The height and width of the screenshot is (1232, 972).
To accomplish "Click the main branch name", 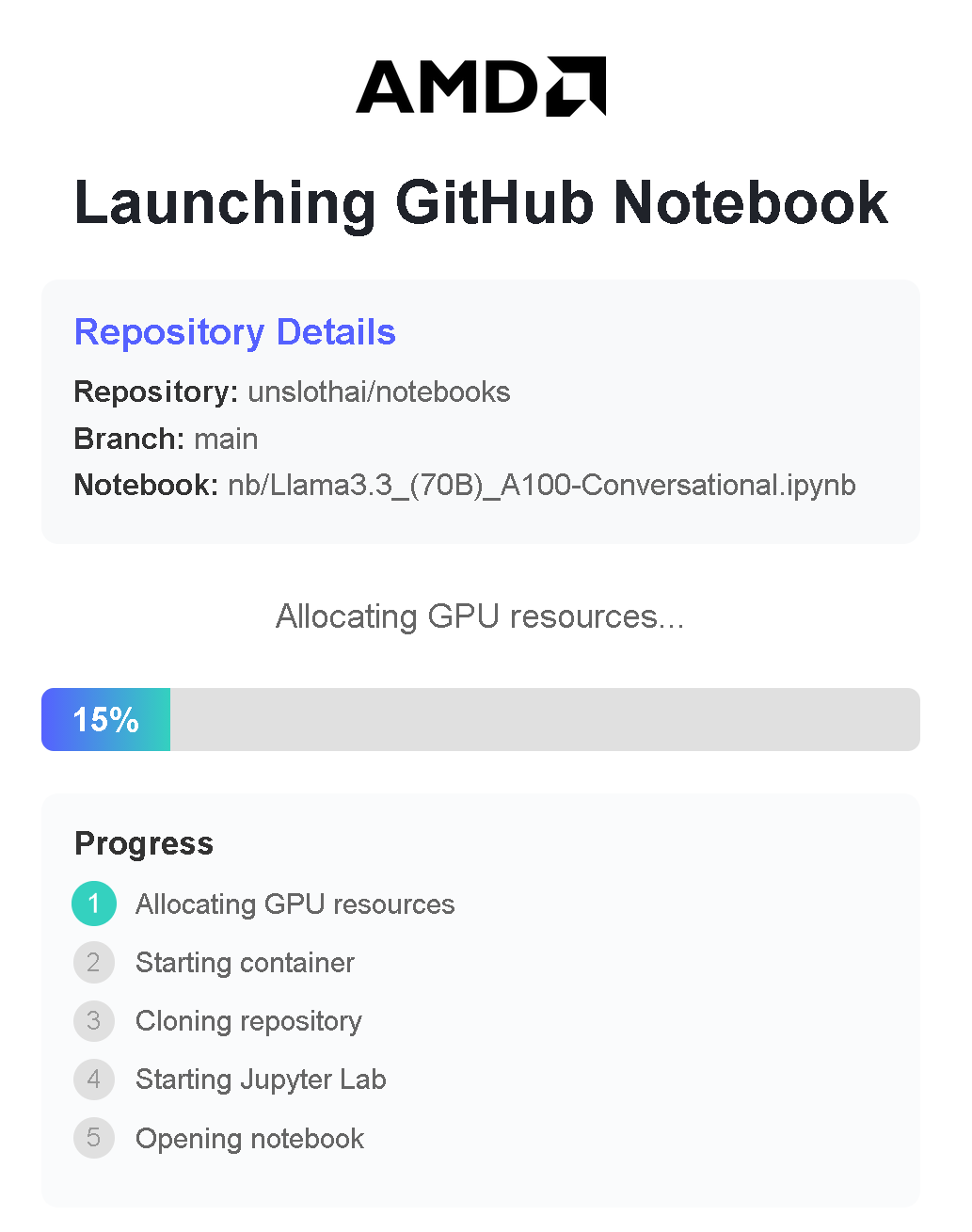I will [226, 439].
